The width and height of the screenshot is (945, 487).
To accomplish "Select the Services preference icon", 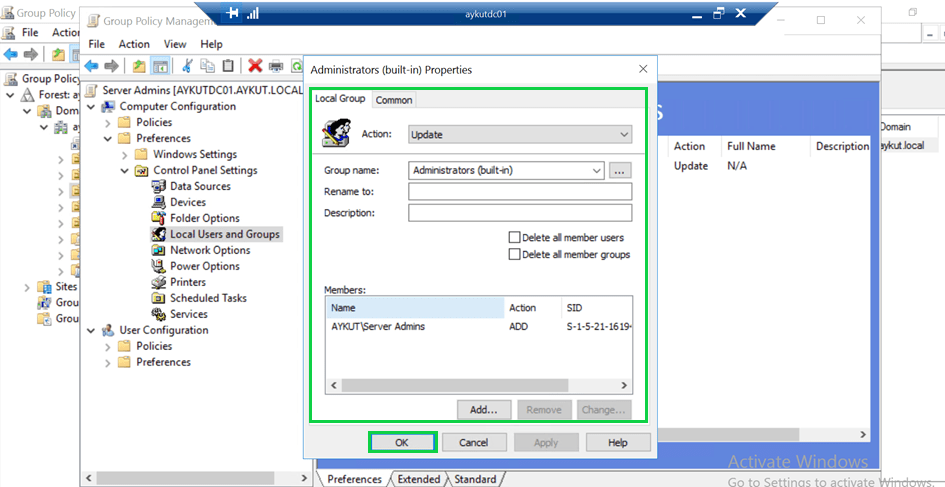I will pos(159,314).
